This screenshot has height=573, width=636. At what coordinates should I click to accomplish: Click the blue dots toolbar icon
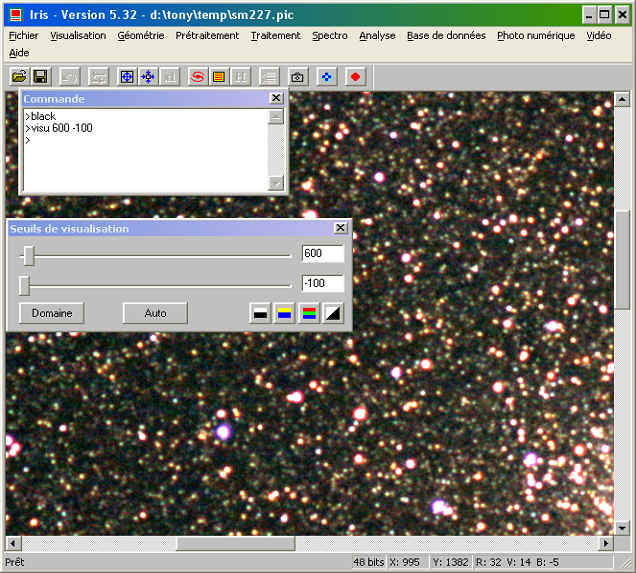coord(327,76)
